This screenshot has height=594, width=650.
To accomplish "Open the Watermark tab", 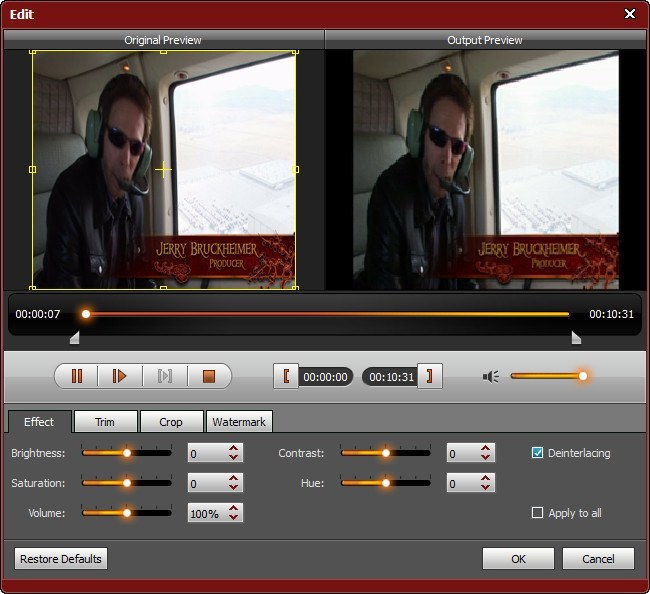I will (x=239, y=422).
